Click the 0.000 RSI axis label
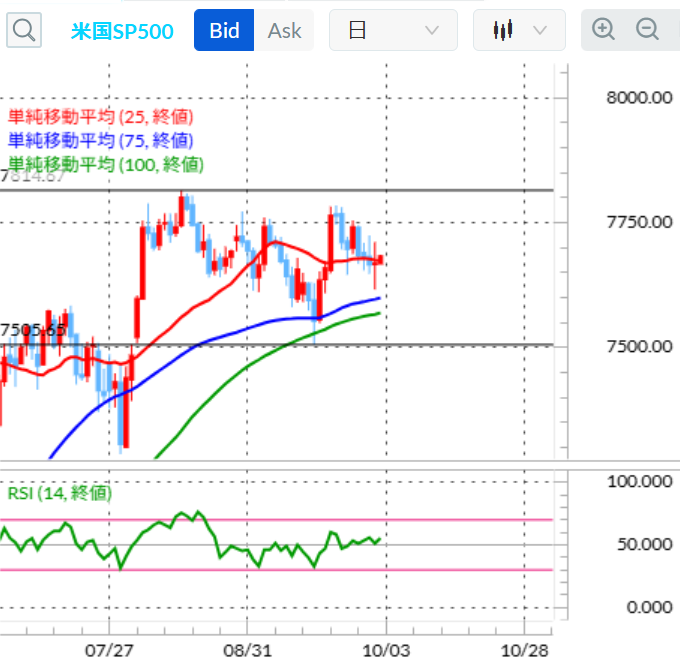 pyautogui.click(x=649, y=607)
